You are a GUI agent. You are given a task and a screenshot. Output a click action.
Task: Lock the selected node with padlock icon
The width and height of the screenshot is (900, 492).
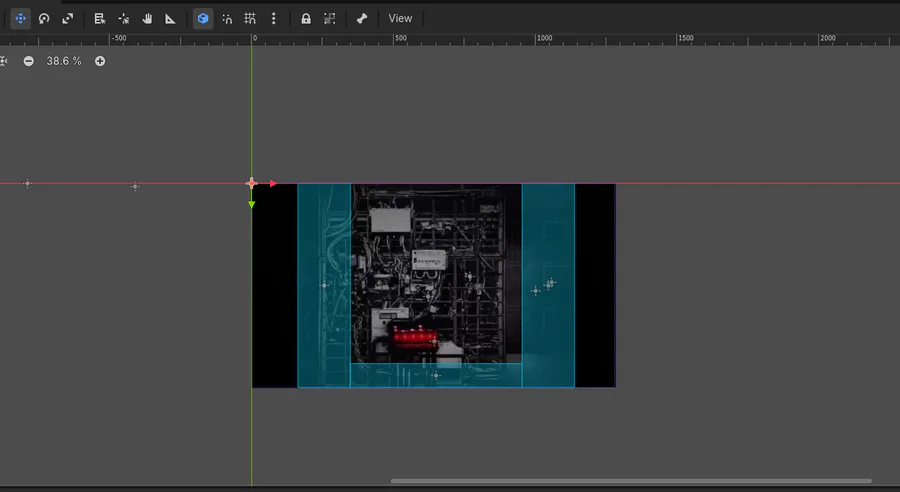click(x=306, y=18)
